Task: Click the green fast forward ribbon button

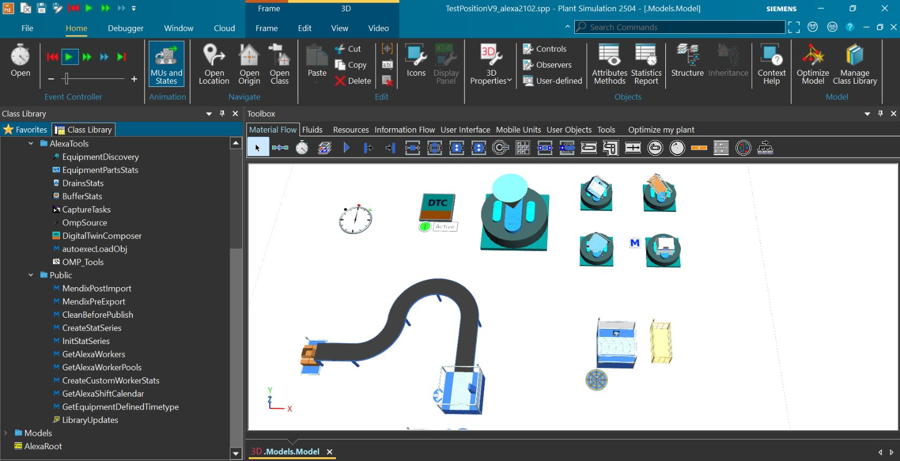Action: [x=87, y=57]
